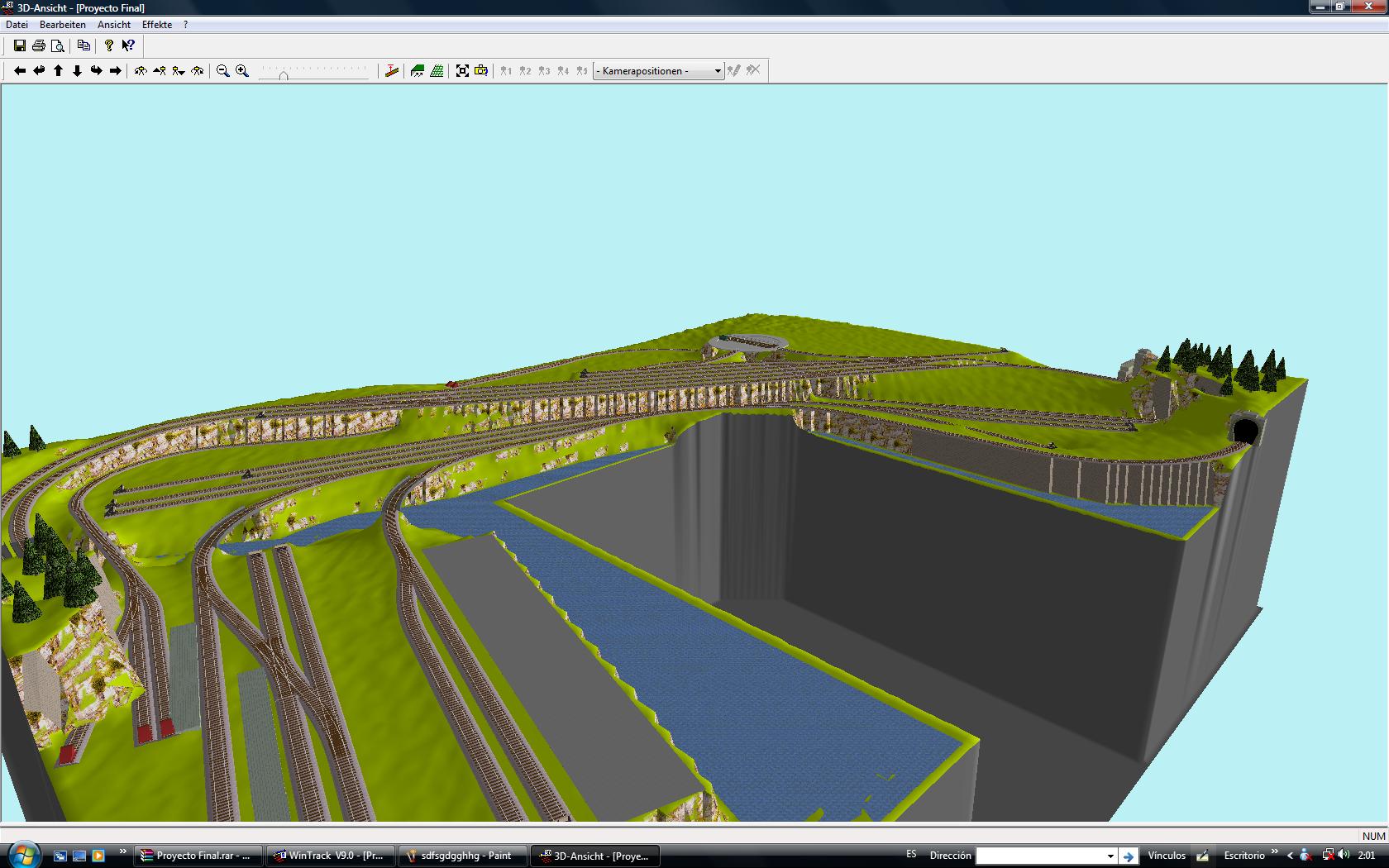Switch to WinTrack V9.0 taskbar button
Viewport: 1389px width, 868px height.
point(332,856)
